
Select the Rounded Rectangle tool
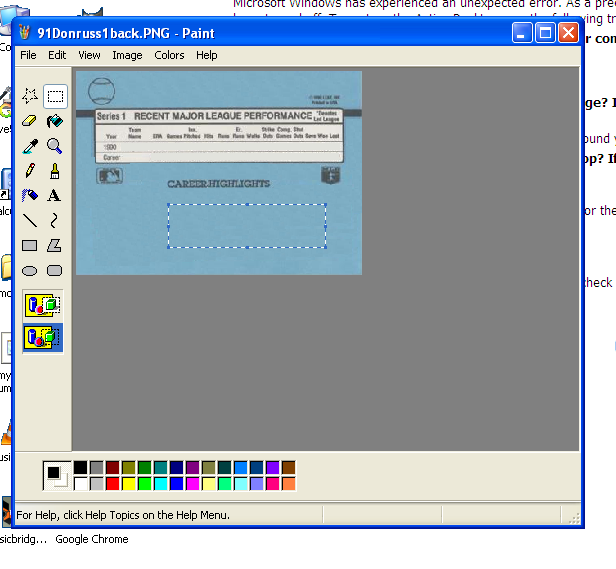tap(55, 271)
